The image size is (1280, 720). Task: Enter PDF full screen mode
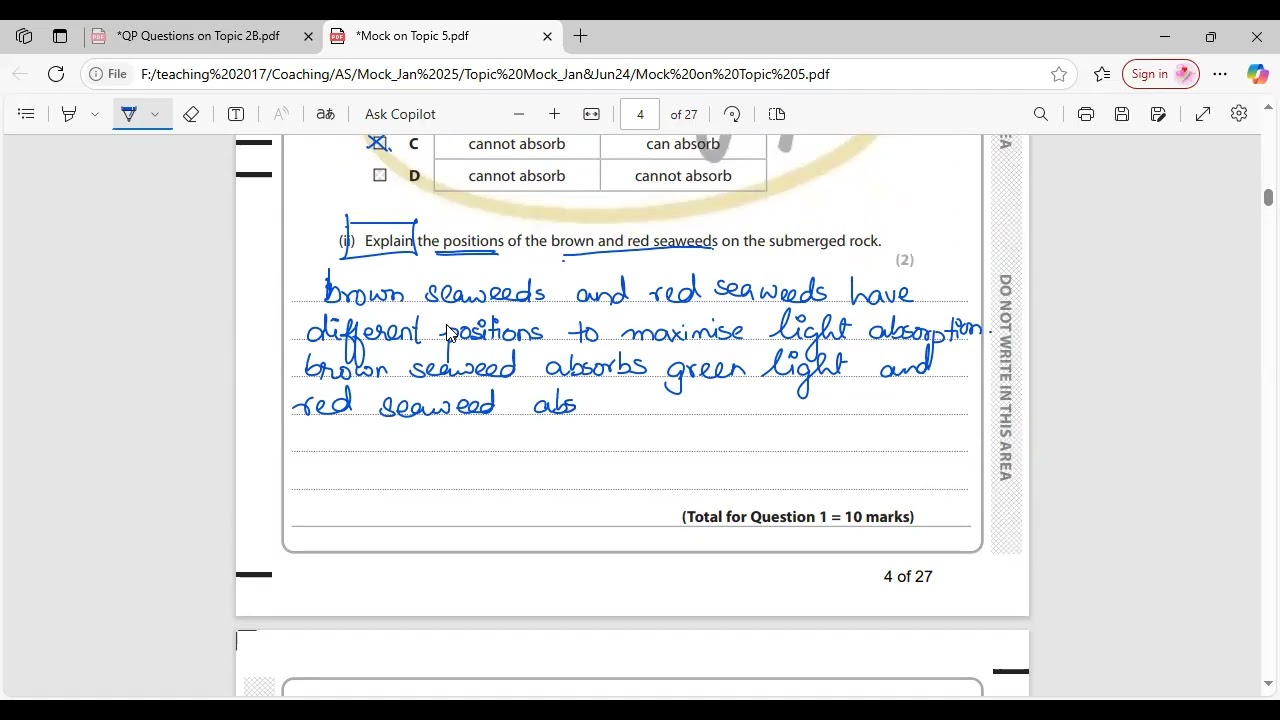[x=1203, y=114]
